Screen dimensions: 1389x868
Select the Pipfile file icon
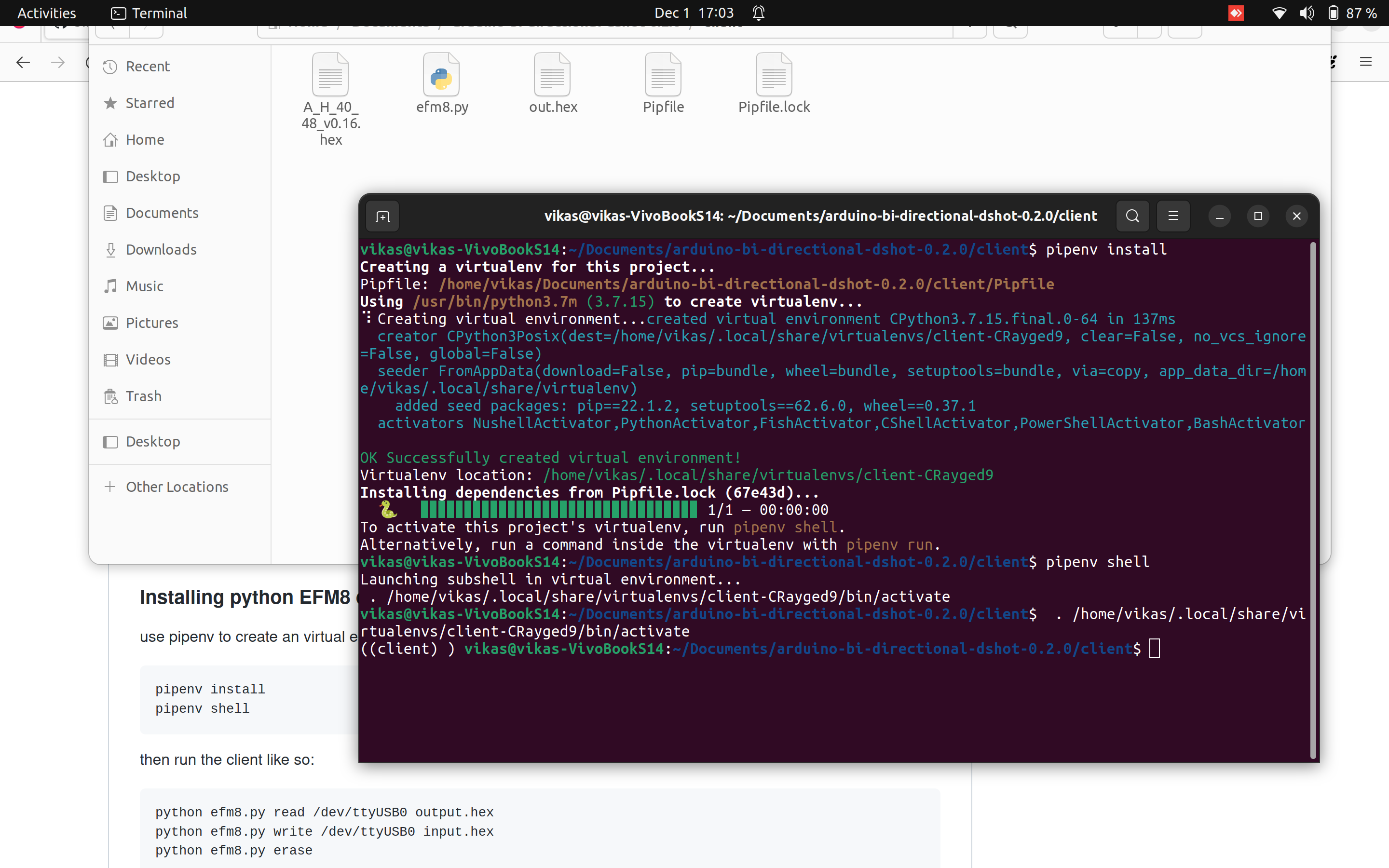[x=663, y=75]
